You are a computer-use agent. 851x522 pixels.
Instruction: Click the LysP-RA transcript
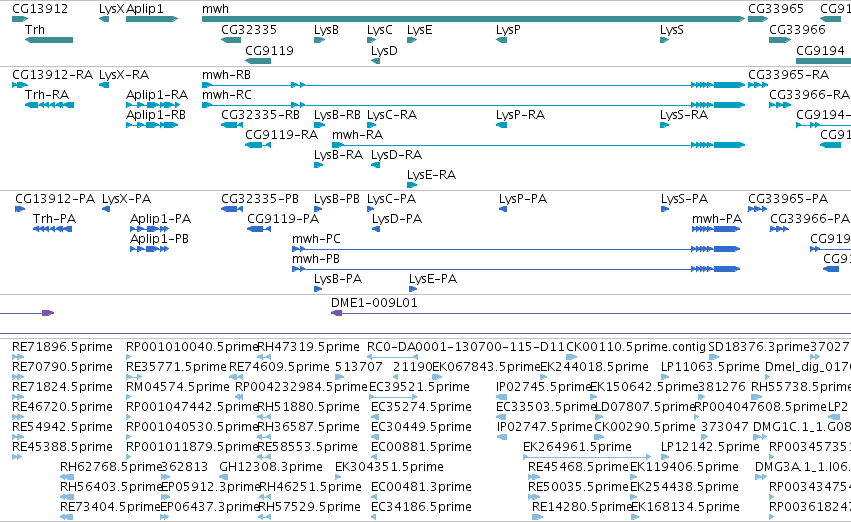501,125
